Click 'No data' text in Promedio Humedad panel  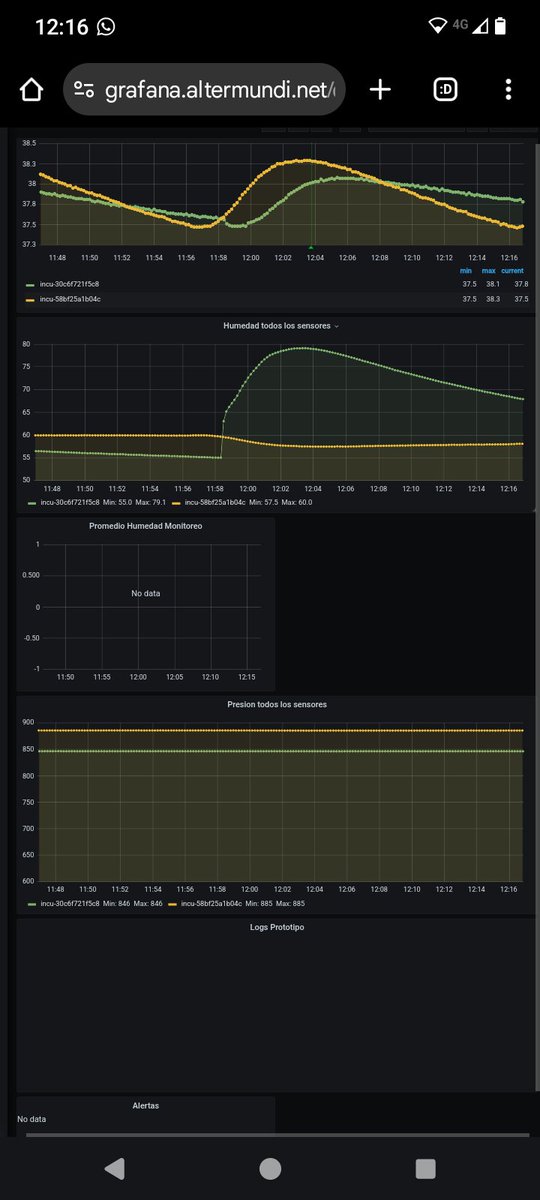point(146,593)
